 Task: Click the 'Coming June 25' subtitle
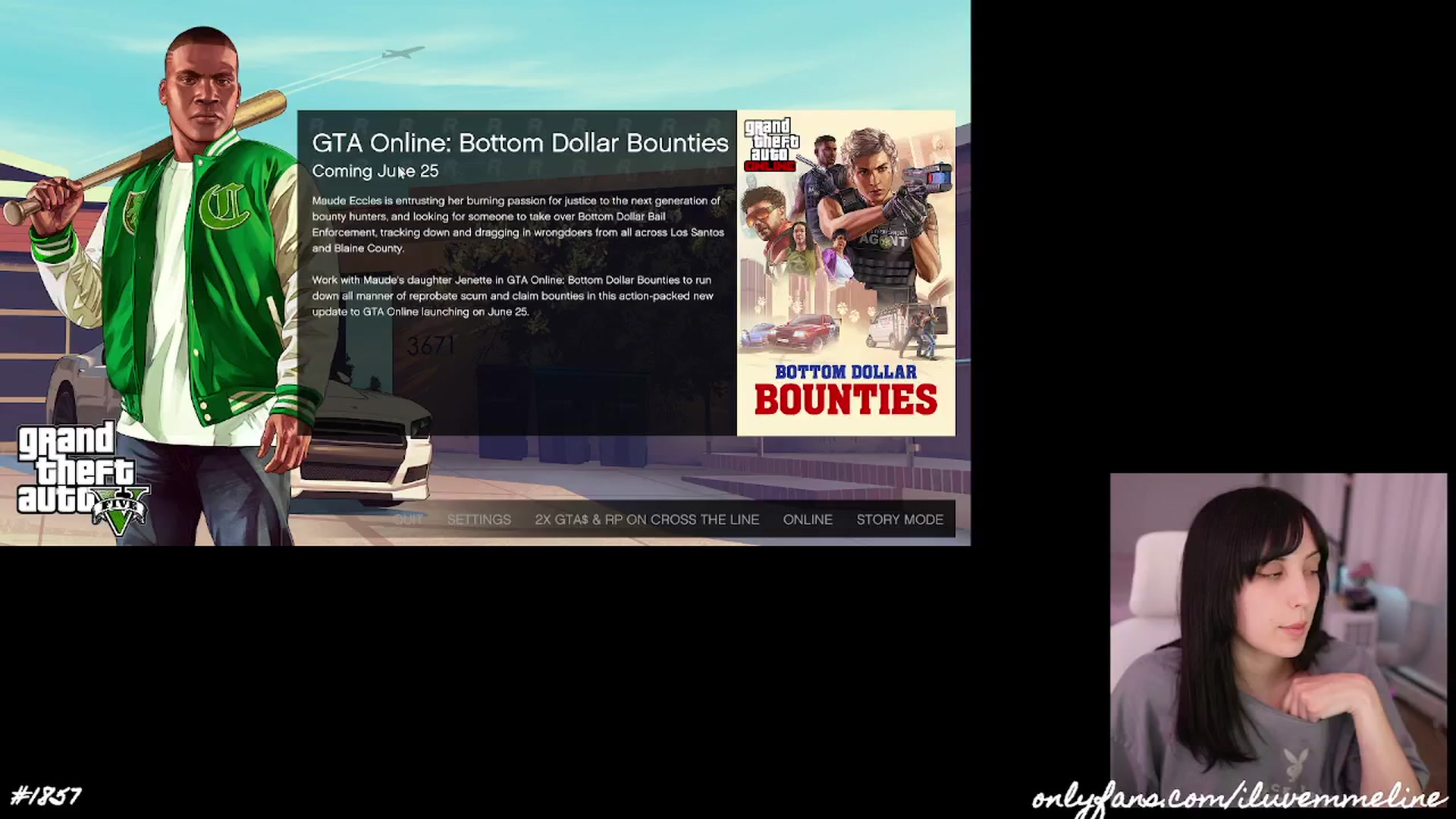375,171
